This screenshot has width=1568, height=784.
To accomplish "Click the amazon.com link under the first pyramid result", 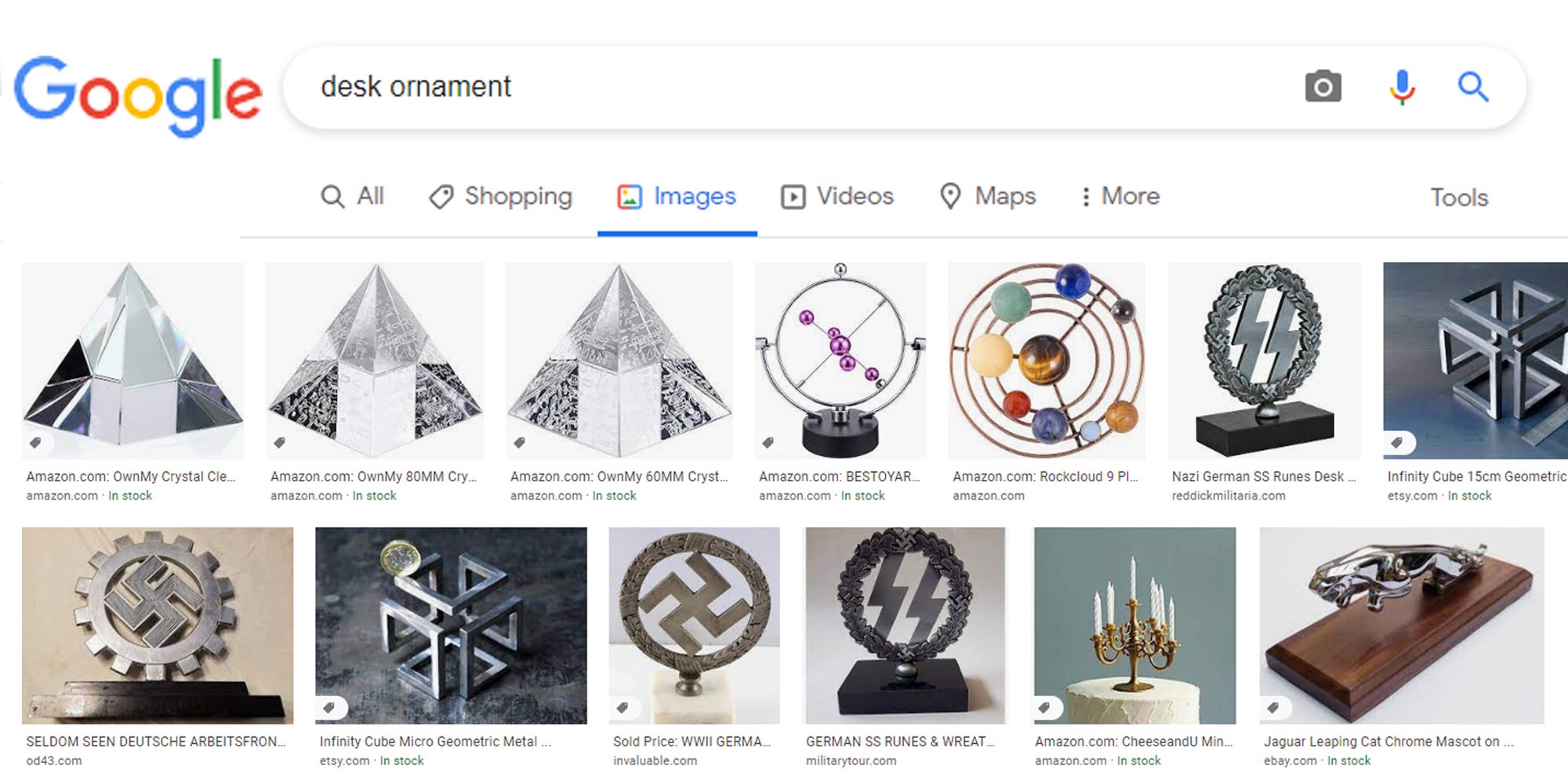I will (60, 495).
